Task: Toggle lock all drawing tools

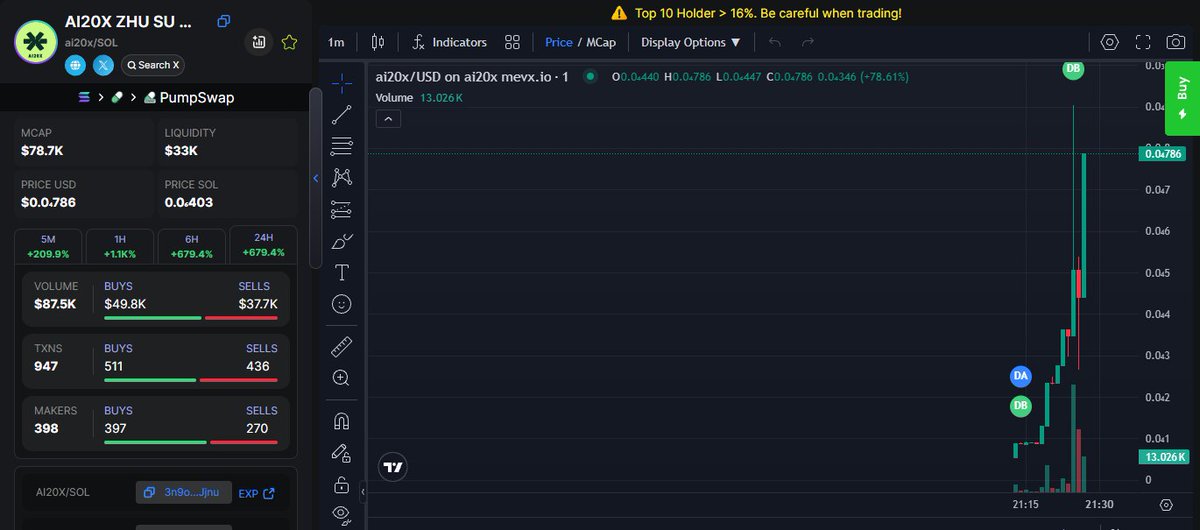Action: pos(342,485)
